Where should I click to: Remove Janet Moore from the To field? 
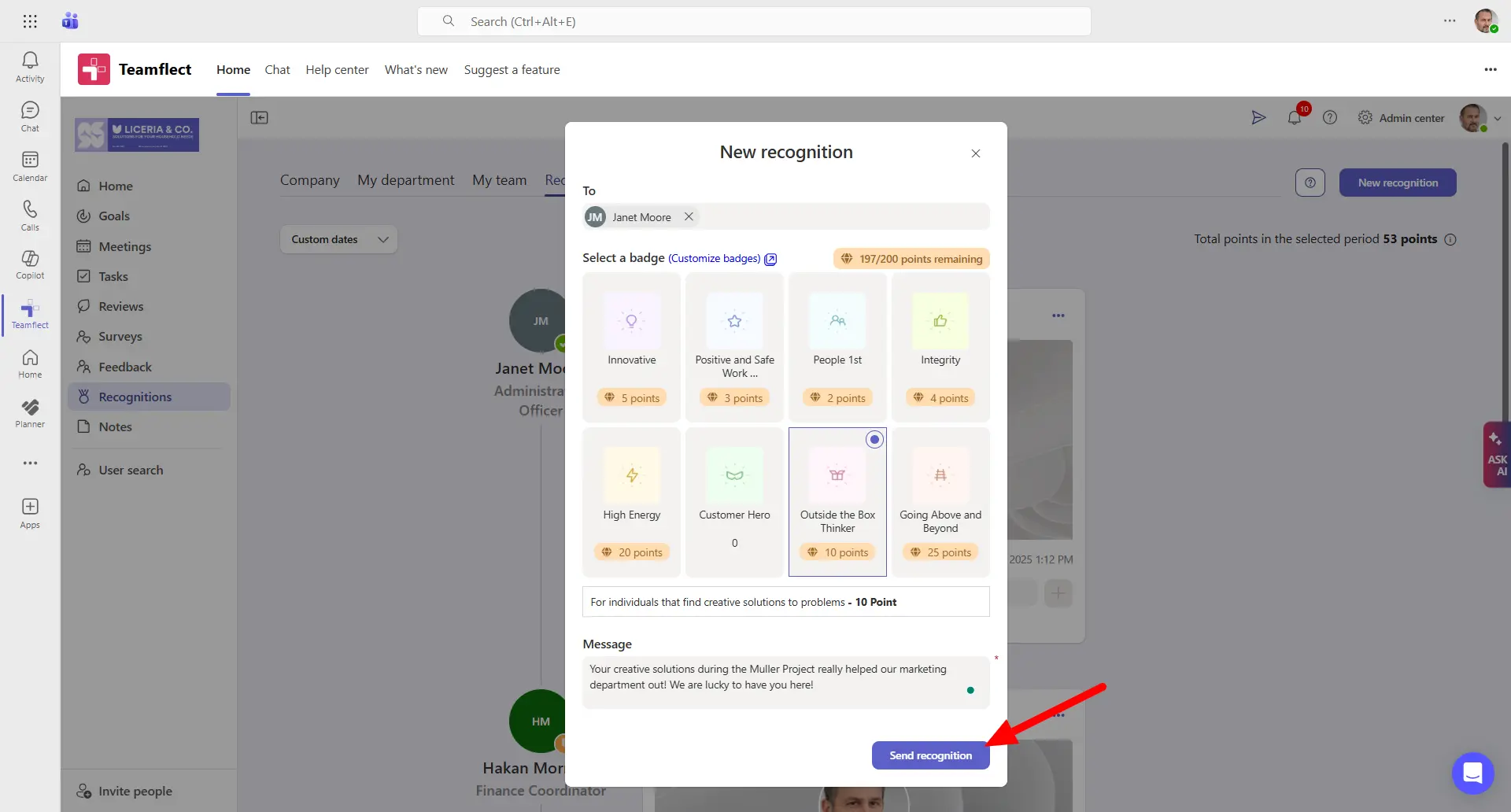(x=689, y=216)
